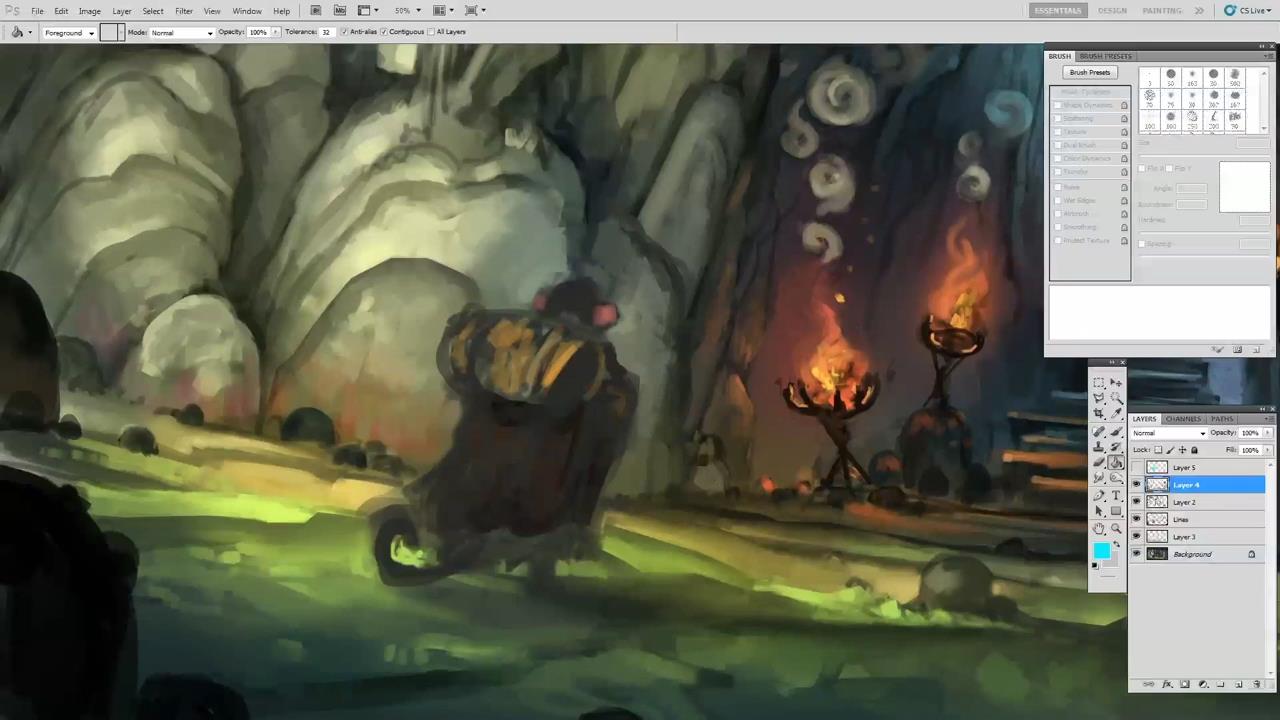Select the Spot Healing Brush tool
Screen dimensions: 1280x720
1099,431
